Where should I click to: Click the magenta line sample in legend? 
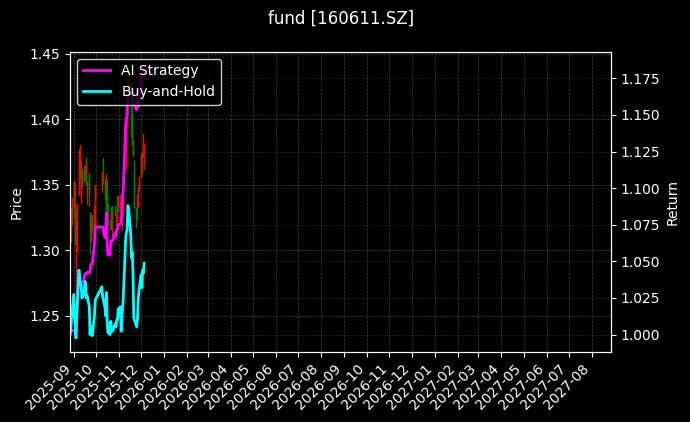(97, 70)
